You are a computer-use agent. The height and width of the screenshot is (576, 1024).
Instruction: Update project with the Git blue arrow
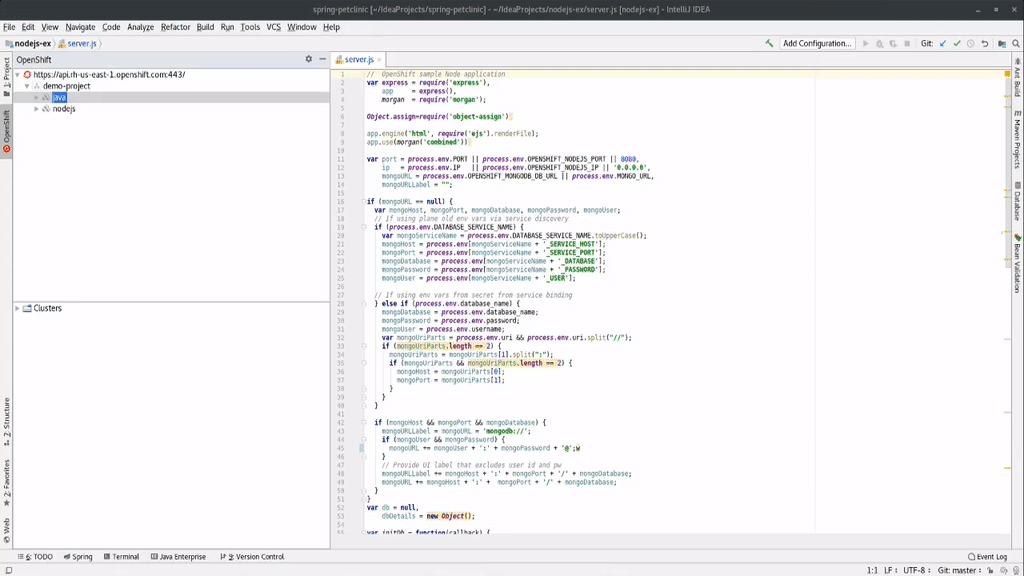click(943, 44)
